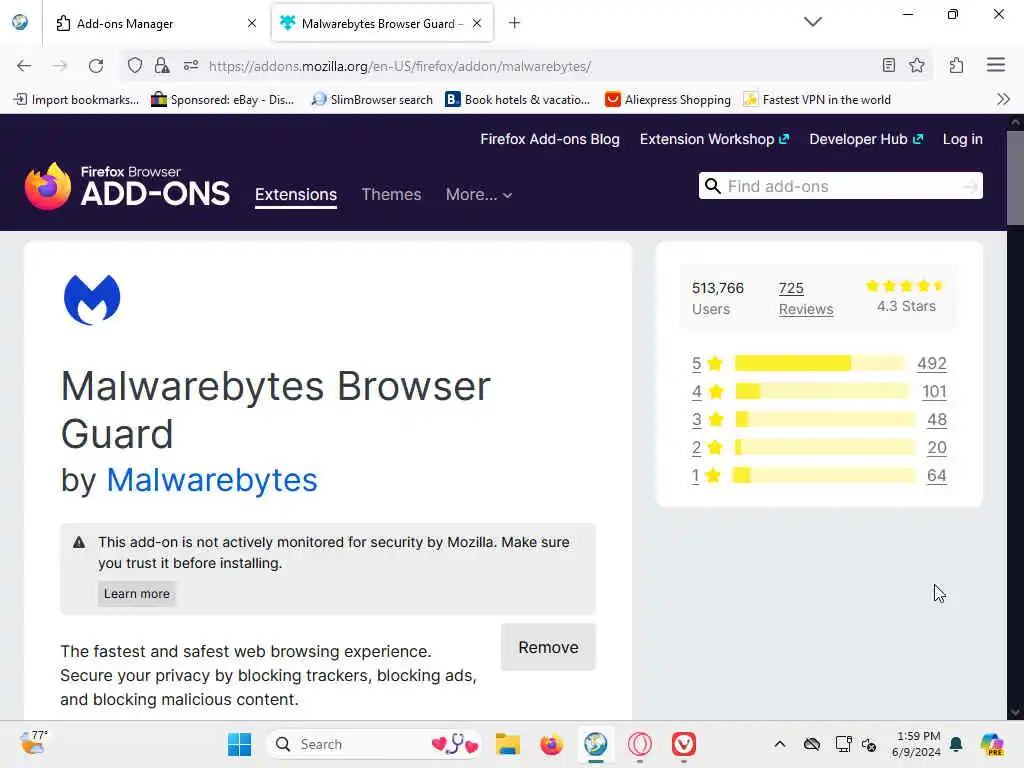1024x768 pixels.
Task: Open the 48 three-star reviews count
Action: point(936,419)
